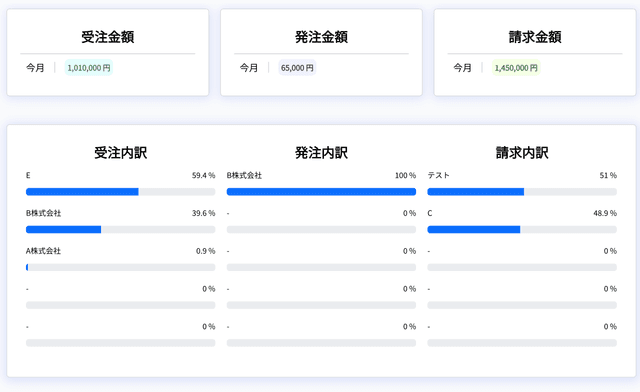Open the 請求金額 card heading
The image size is (640, 392).
click(535, 37)
